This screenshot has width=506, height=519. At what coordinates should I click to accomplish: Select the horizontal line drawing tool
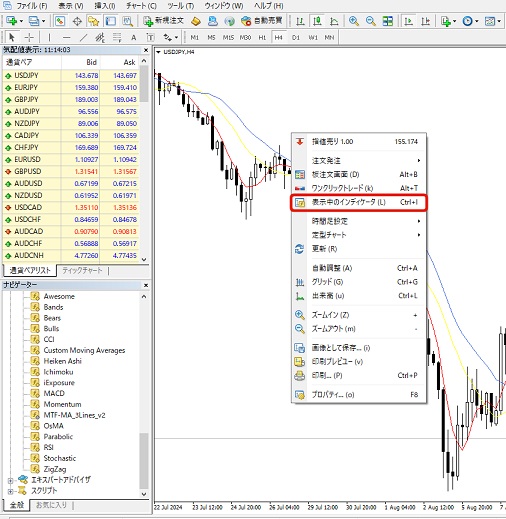pos(67,37)
